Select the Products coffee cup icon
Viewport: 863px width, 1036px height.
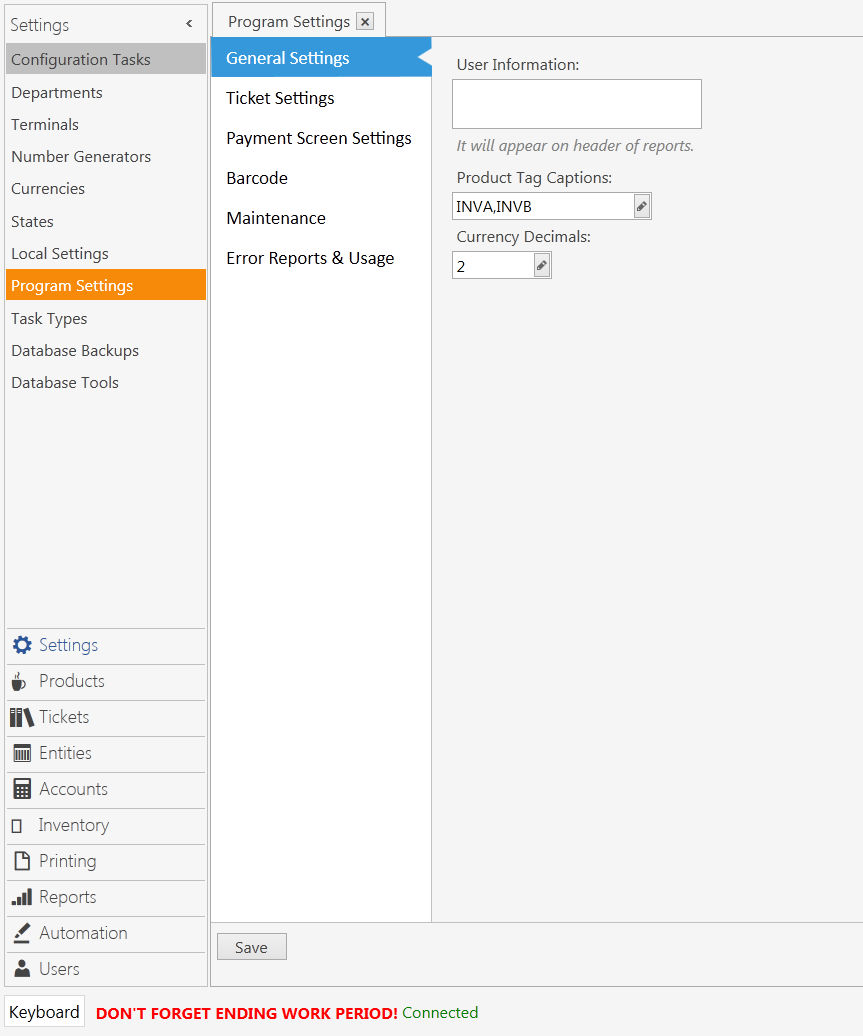point(20,682)
